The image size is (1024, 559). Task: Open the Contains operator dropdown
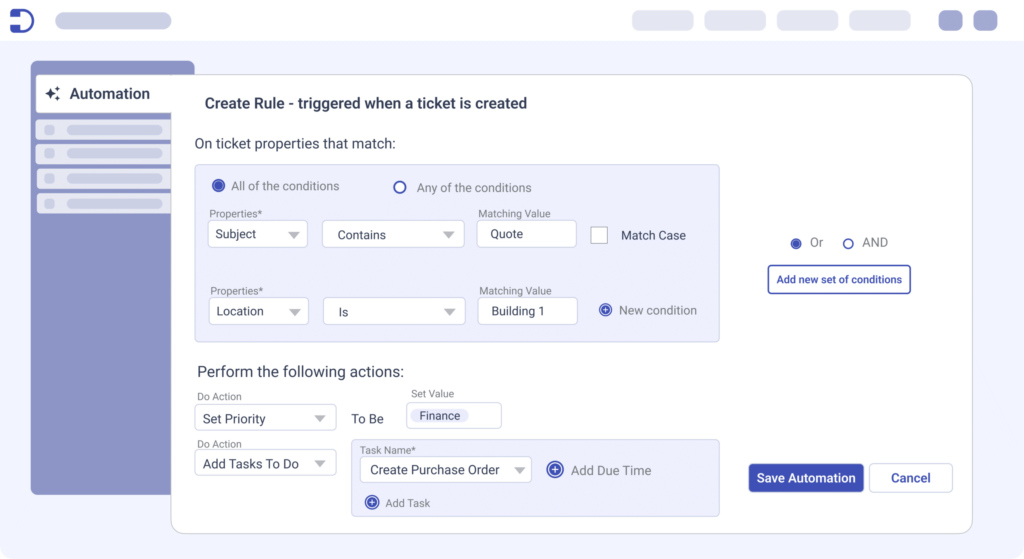pos(393,235)
